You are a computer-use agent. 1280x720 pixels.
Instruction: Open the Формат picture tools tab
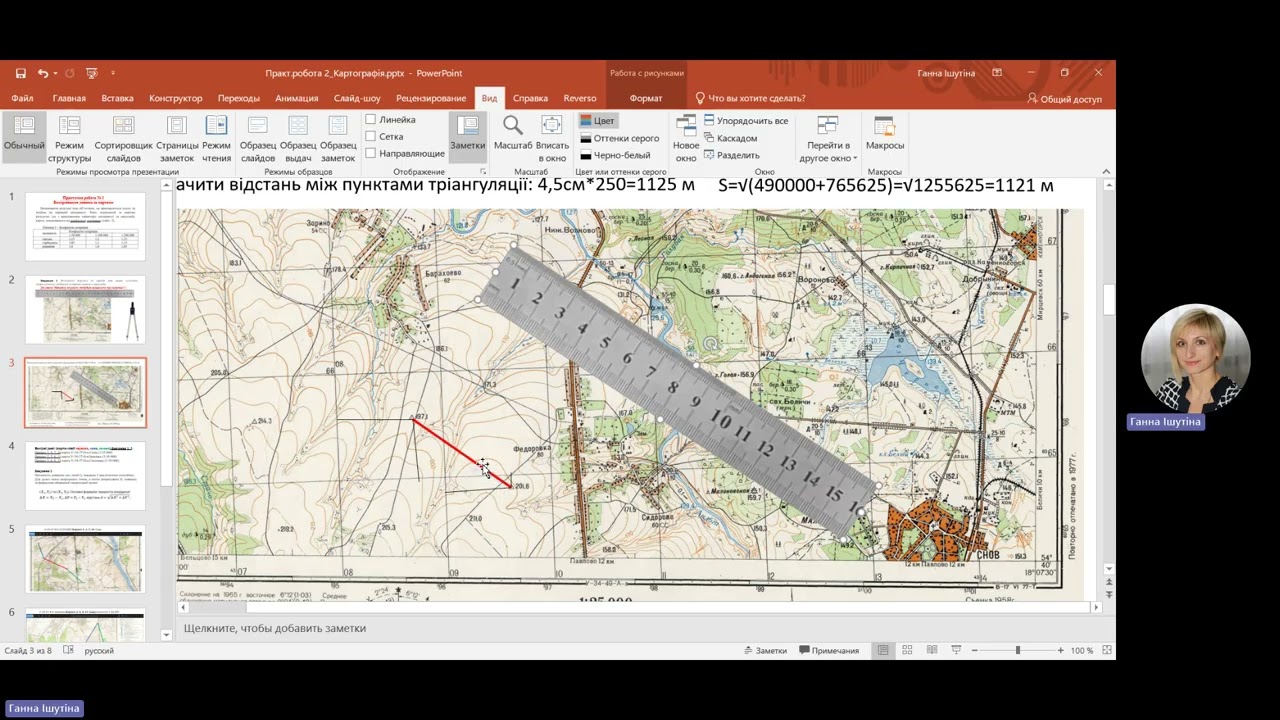click(646, 98)
